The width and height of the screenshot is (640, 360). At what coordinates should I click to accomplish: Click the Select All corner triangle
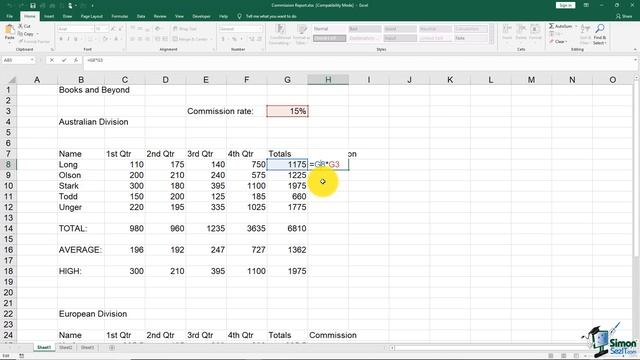(11, 80)
